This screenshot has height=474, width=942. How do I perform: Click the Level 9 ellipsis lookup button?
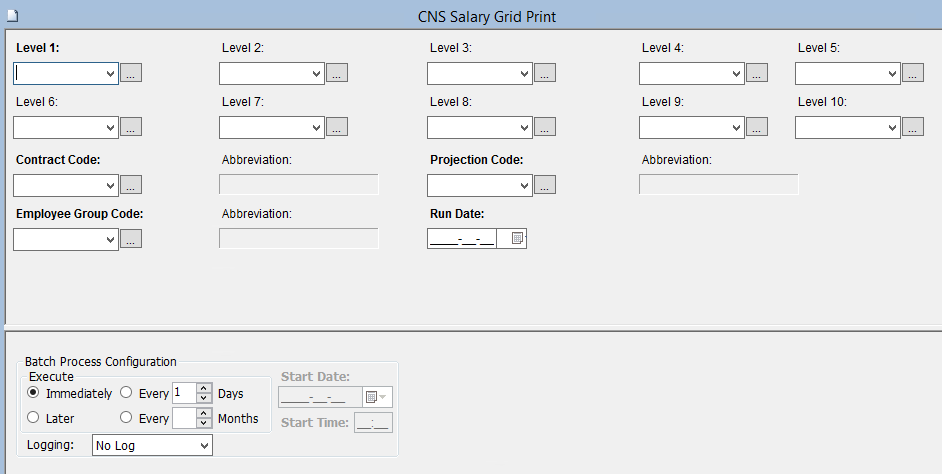point(756,127)
